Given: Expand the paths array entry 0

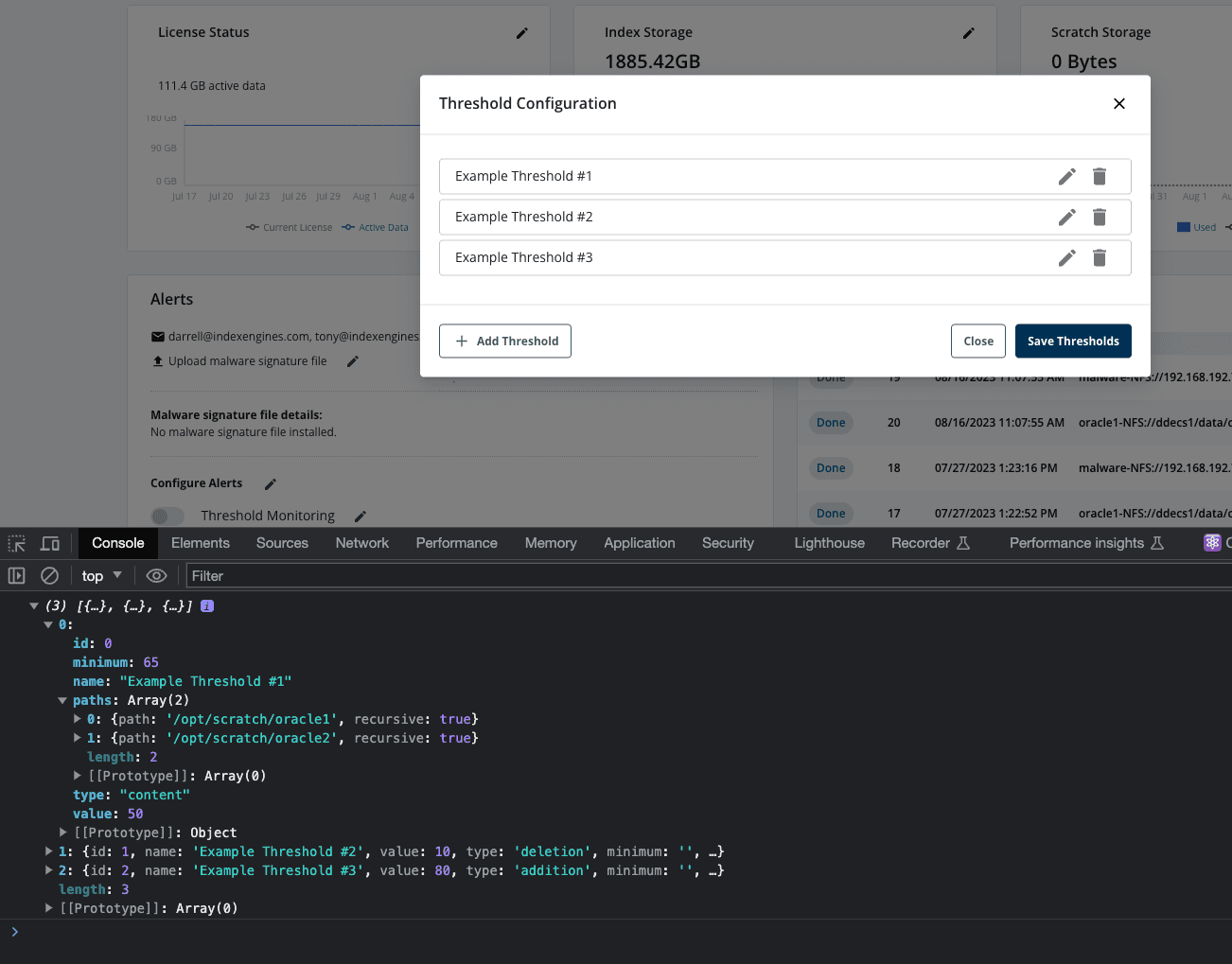Looking at the screenshot, I should pyautogui.click(x=77, y=719).
